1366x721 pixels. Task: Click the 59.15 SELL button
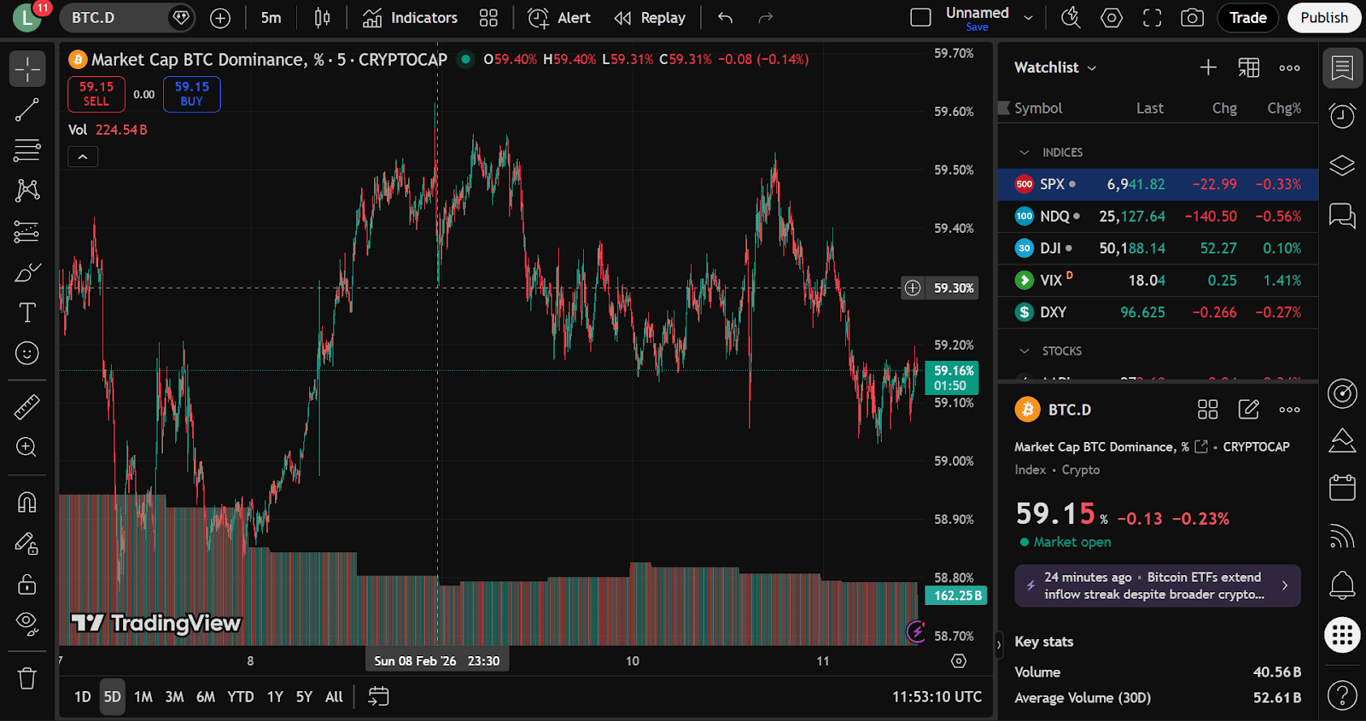96,94
